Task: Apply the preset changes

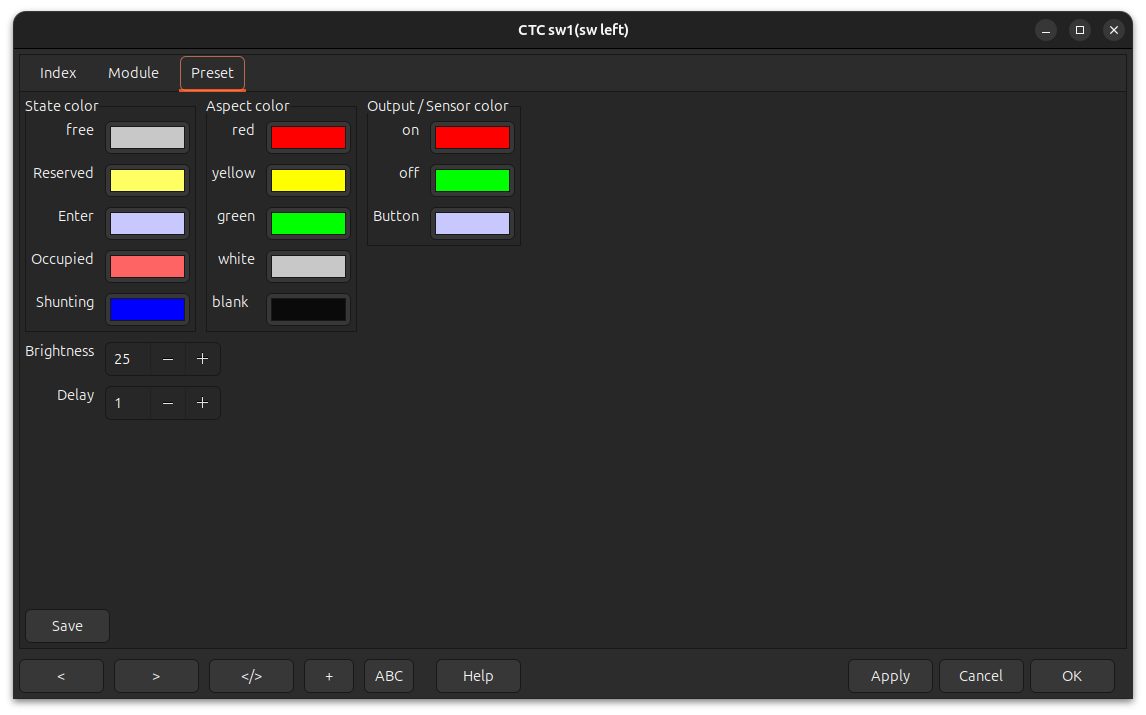Action: [890, 676]
